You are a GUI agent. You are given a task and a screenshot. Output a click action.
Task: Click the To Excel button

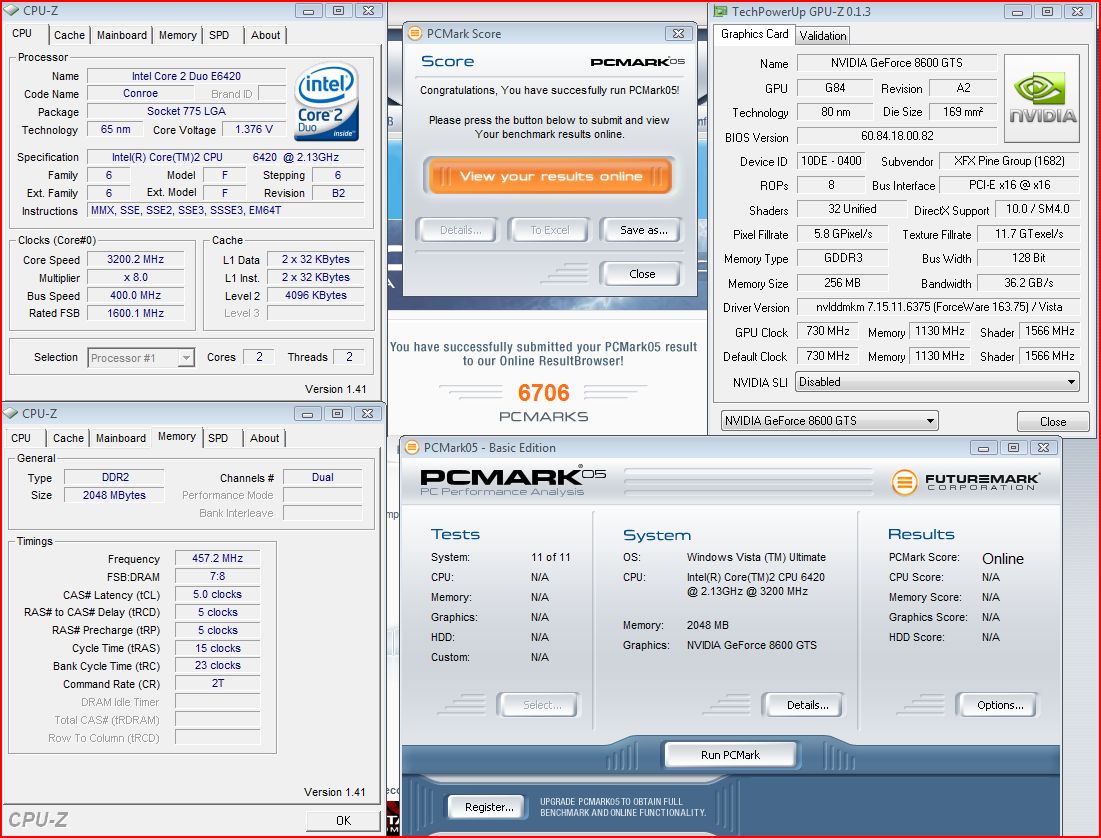pos(550,230)
